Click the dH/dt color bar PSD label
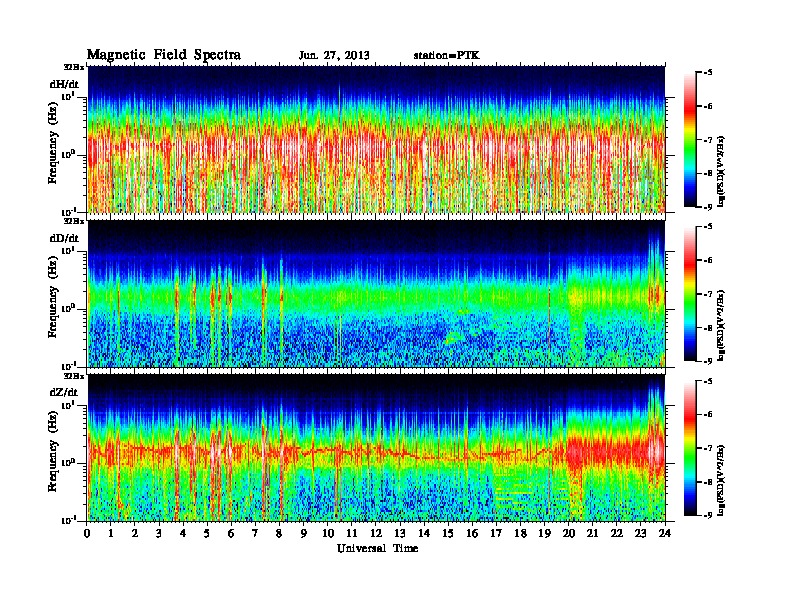Viewport: 792px width, 612px height. [x=721, y=172]
